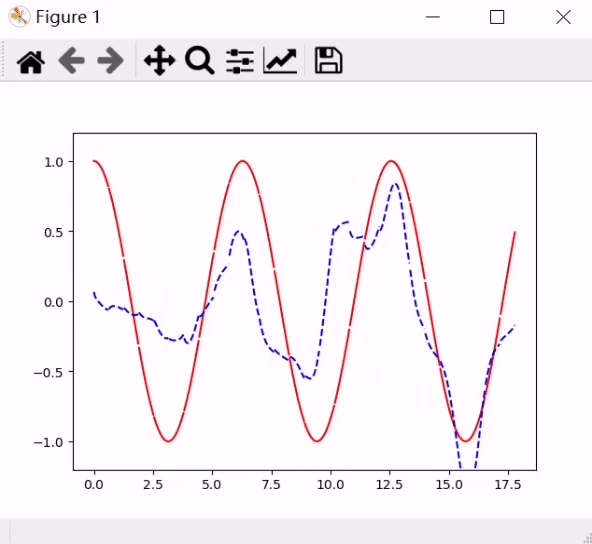
Task: Click the 10.0 tick label on the x-axis
Action: [330, 484]
